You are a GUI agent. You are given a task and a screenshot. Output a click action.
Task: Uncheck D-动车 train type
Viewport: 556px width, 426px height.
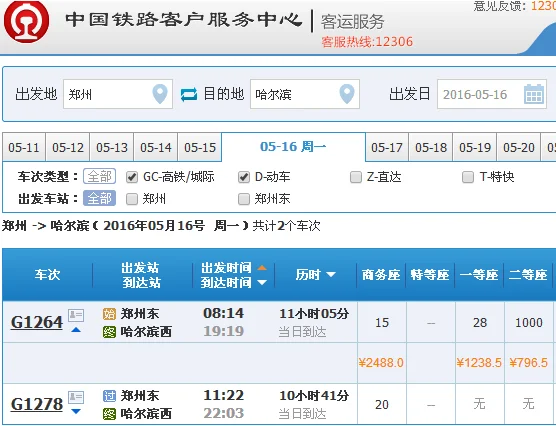tap(244, 177)
